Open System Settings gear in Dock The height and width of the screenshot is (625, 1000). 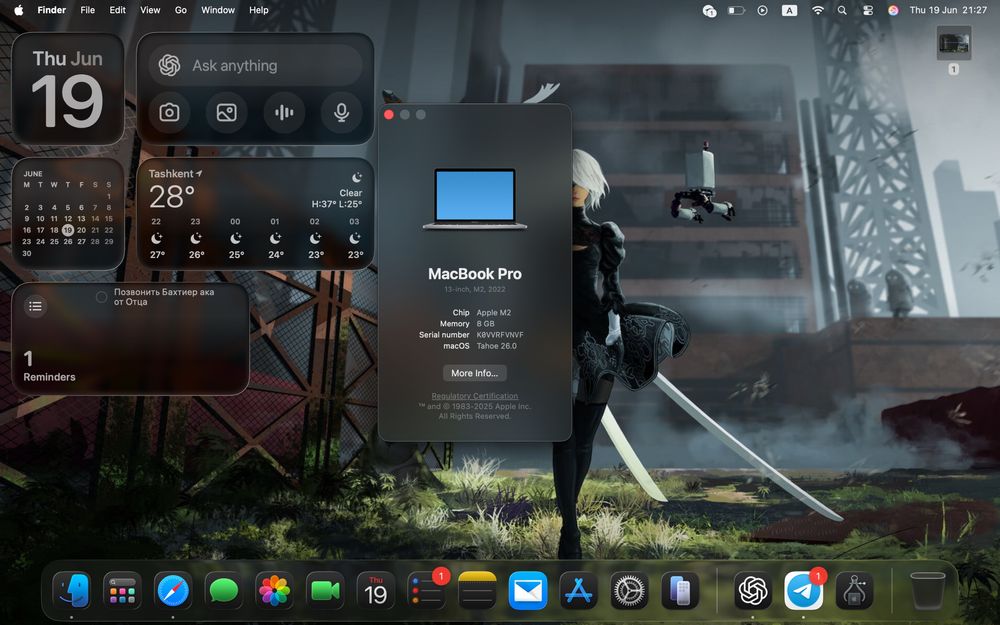pyautogui.click(x=629, y=591)
